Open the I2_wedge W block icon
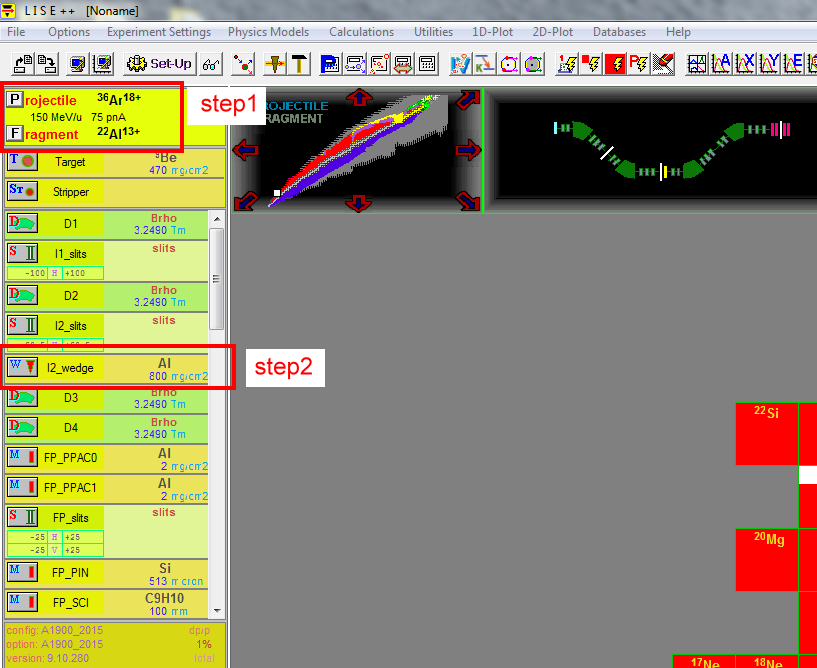Viewport: 817px width, 668px height. tap(22, 367)
